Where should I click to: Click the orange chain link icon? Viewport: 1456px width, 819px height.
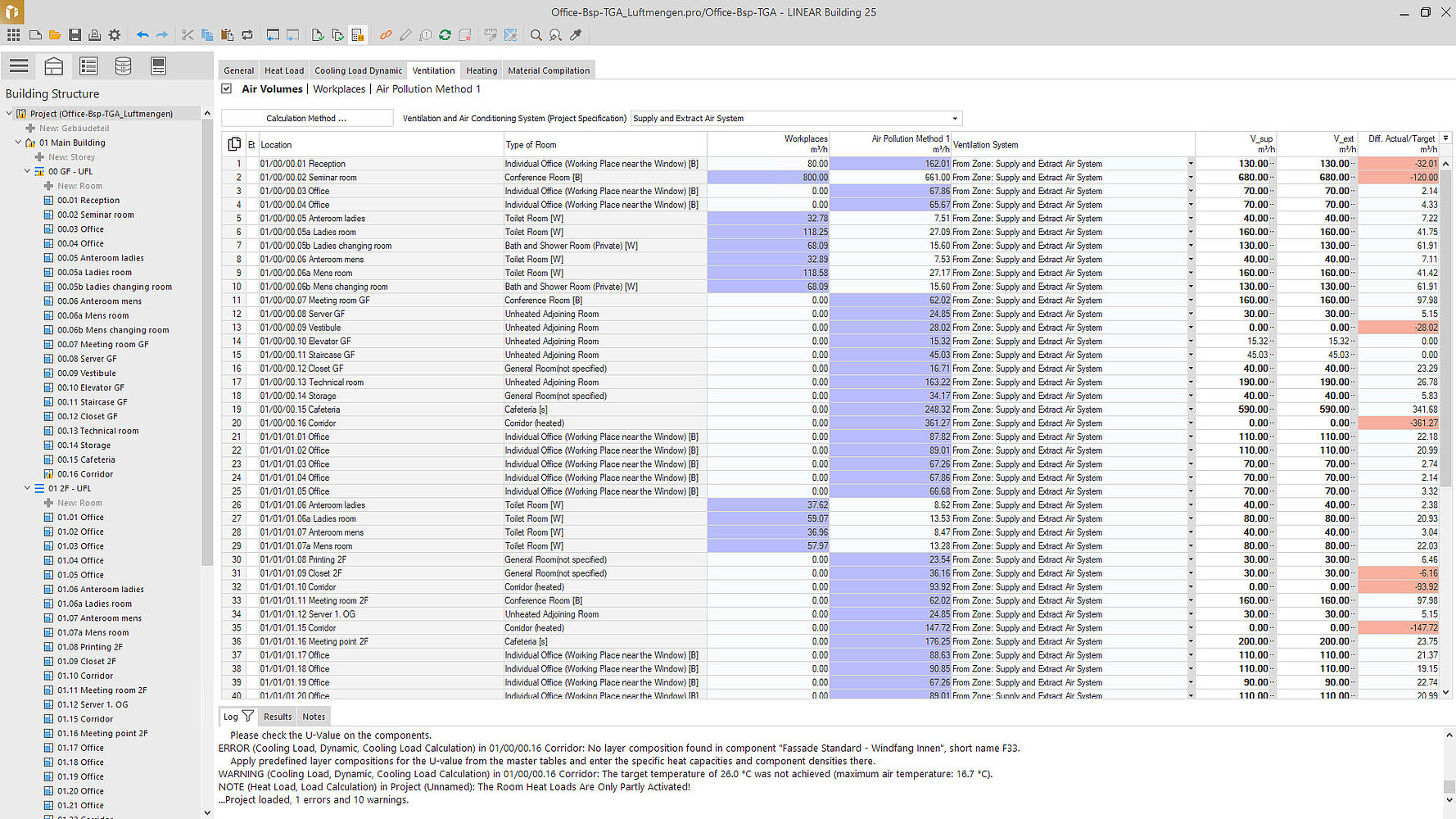coord(386,35)
